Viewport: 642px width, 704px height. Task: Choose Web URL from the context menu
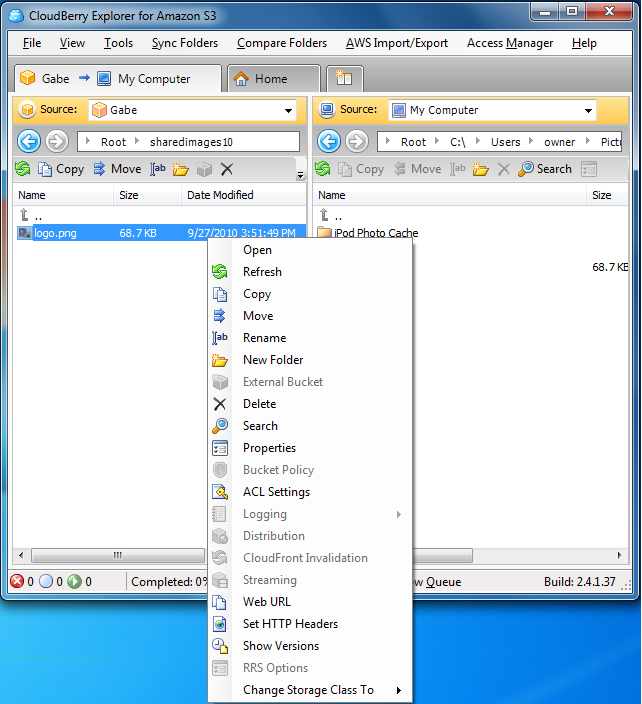[310, 602]
